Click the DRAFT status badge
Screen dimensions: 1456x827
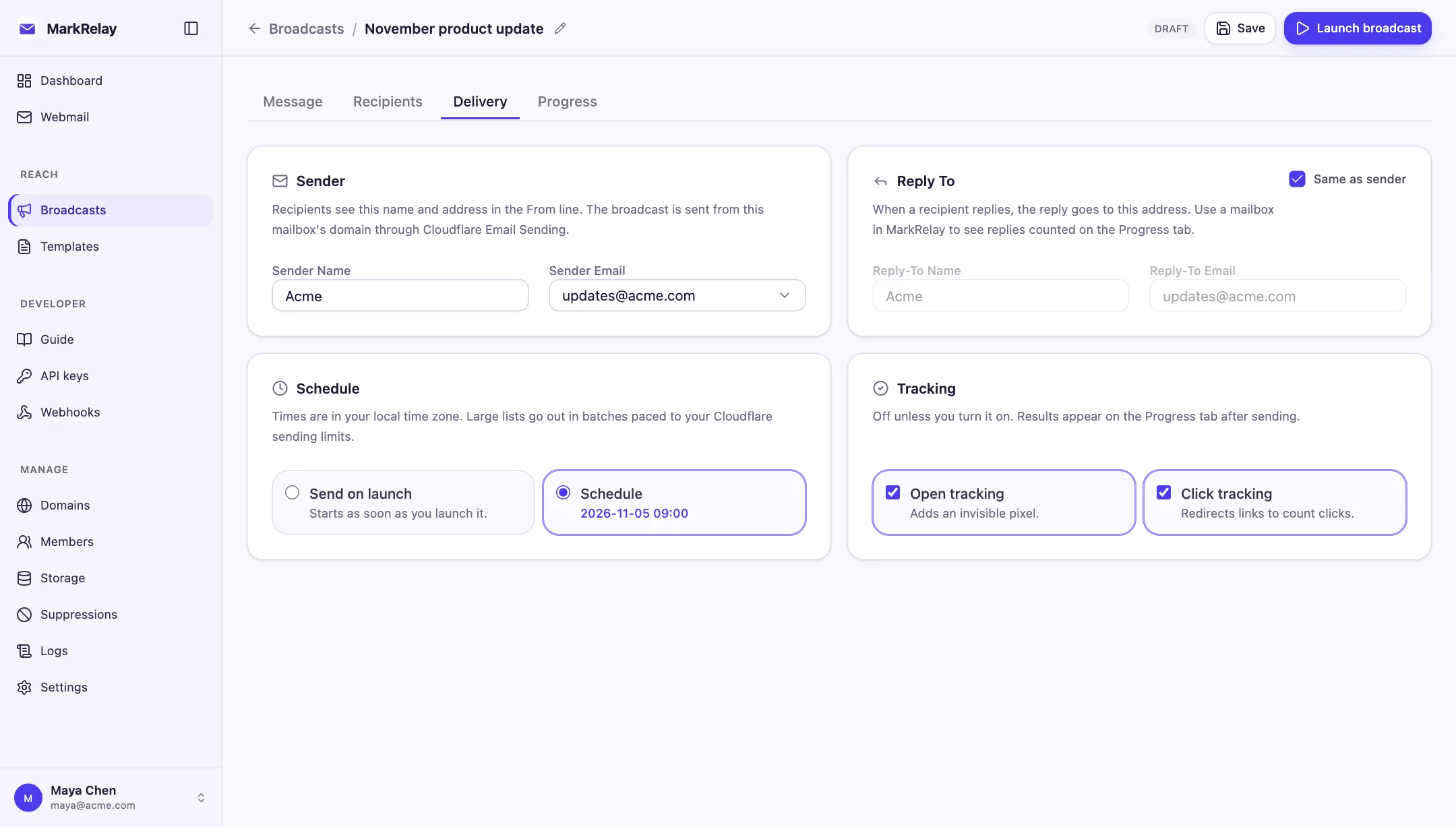click(x=1171, y=29)
